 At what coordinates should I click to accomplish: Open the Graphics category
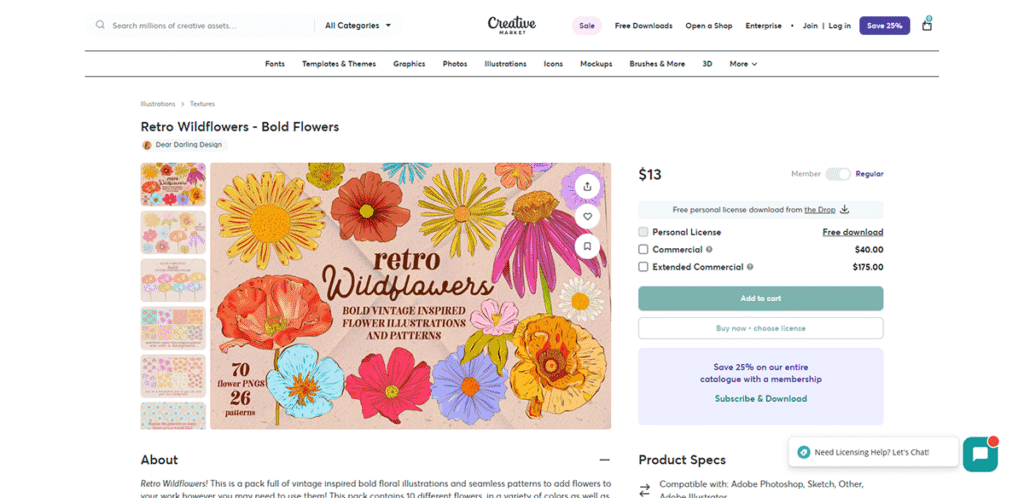(x=409, y=64)
